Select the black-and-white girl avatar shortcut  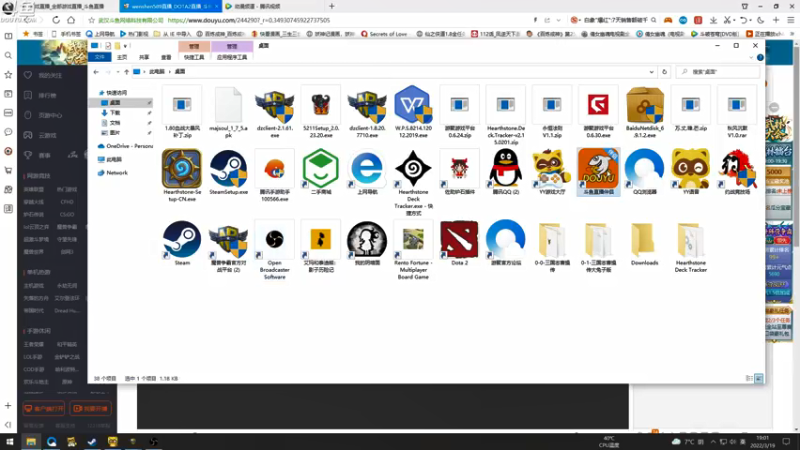click(x=367, y=240)
